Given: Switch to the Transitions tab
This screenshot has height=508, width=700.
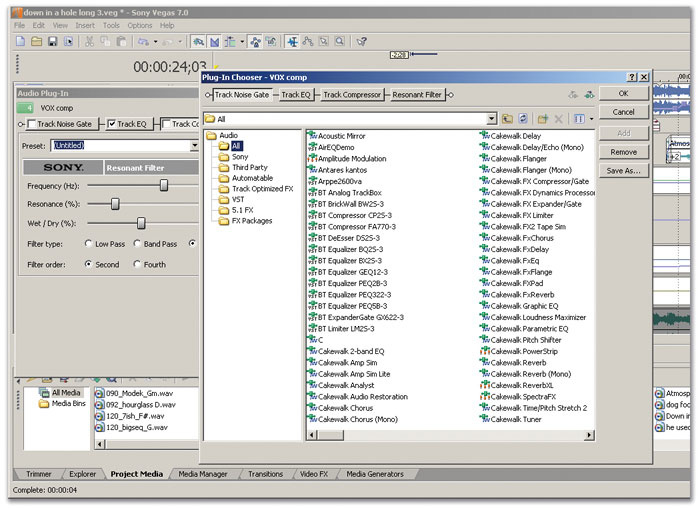Looking at the screenshot, I should [266, 474].
